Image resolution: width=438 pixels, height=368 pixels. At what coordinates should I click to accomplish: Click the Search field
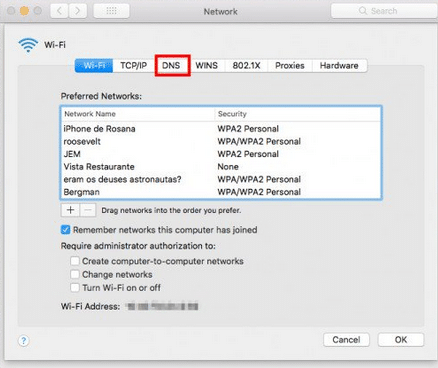[384, 11]
